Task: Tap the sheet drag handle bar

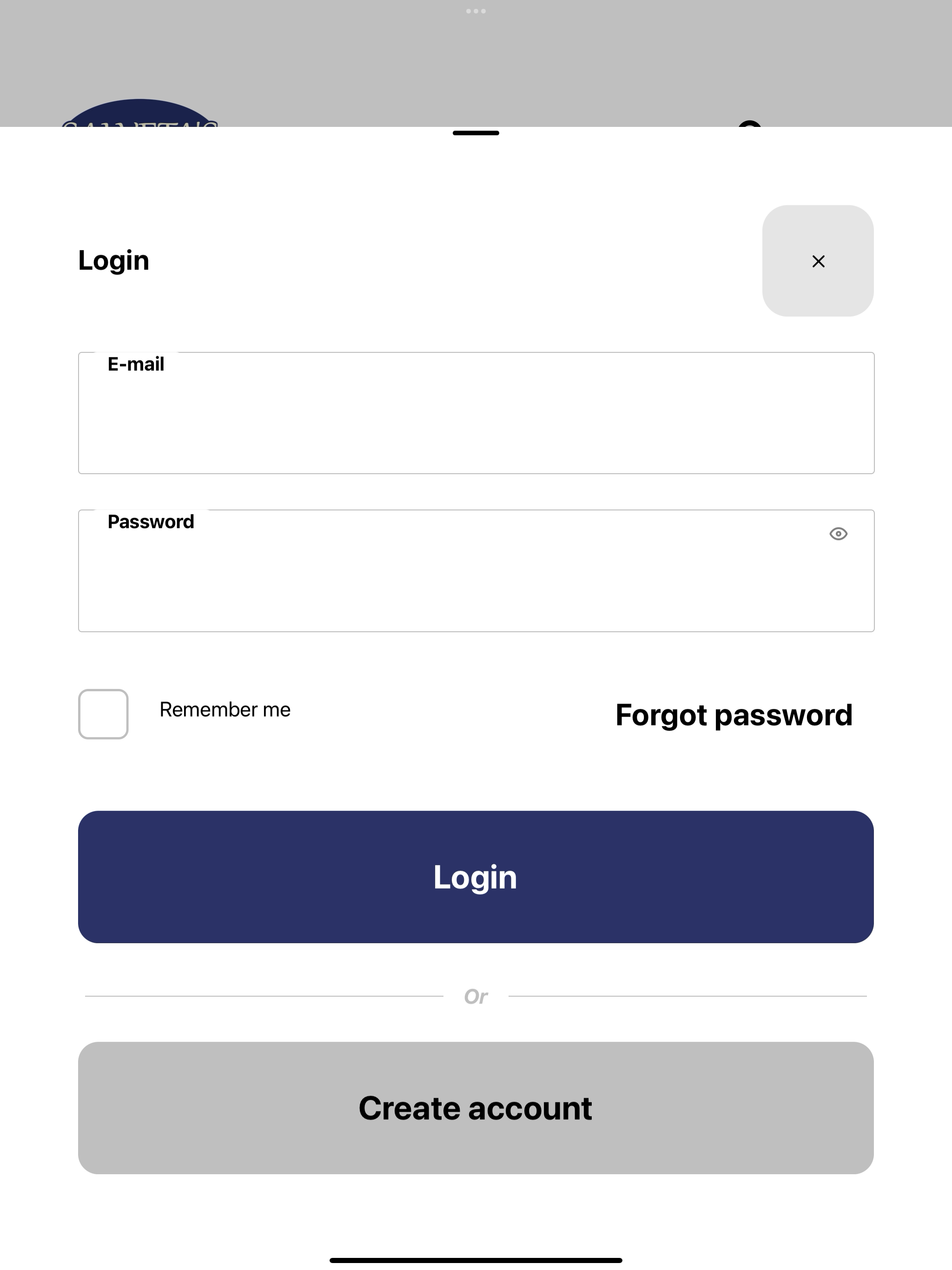Action: click(476, 132)
